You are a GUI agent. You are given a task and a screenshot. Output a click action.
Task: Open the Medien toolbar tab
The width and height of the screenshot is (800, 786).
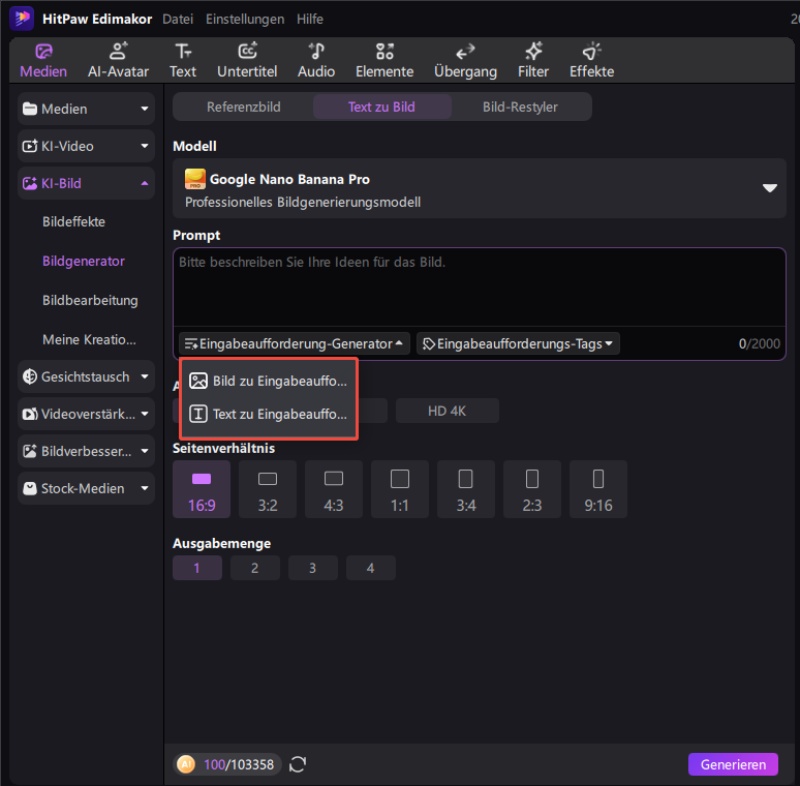43,61
